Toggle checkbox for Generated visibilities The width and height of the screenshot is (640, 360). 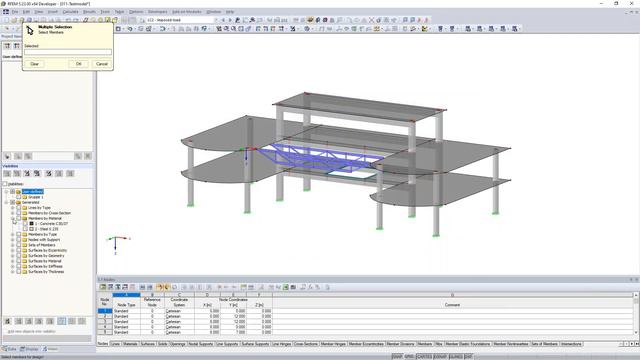click(x=13, y=202)
